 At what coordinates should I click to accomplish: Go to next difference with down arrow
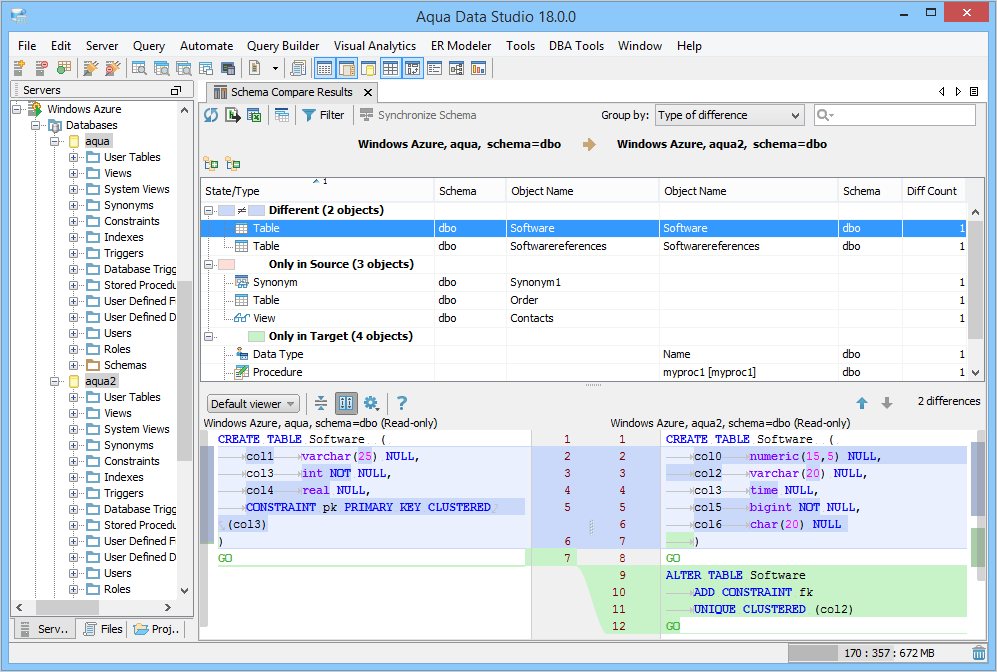pyautogui.click(x=887, y=402)
